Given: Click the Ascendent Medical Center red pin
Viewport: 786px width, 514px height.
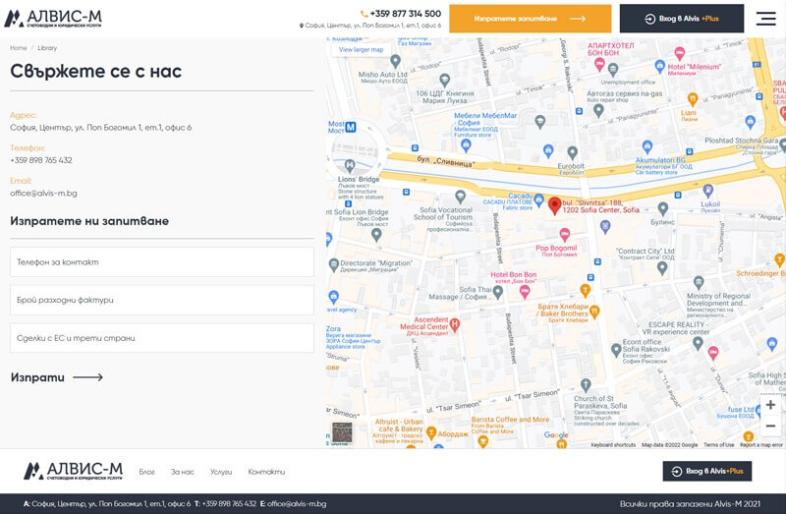Looking at the screenshot, I should click(455, 325).
